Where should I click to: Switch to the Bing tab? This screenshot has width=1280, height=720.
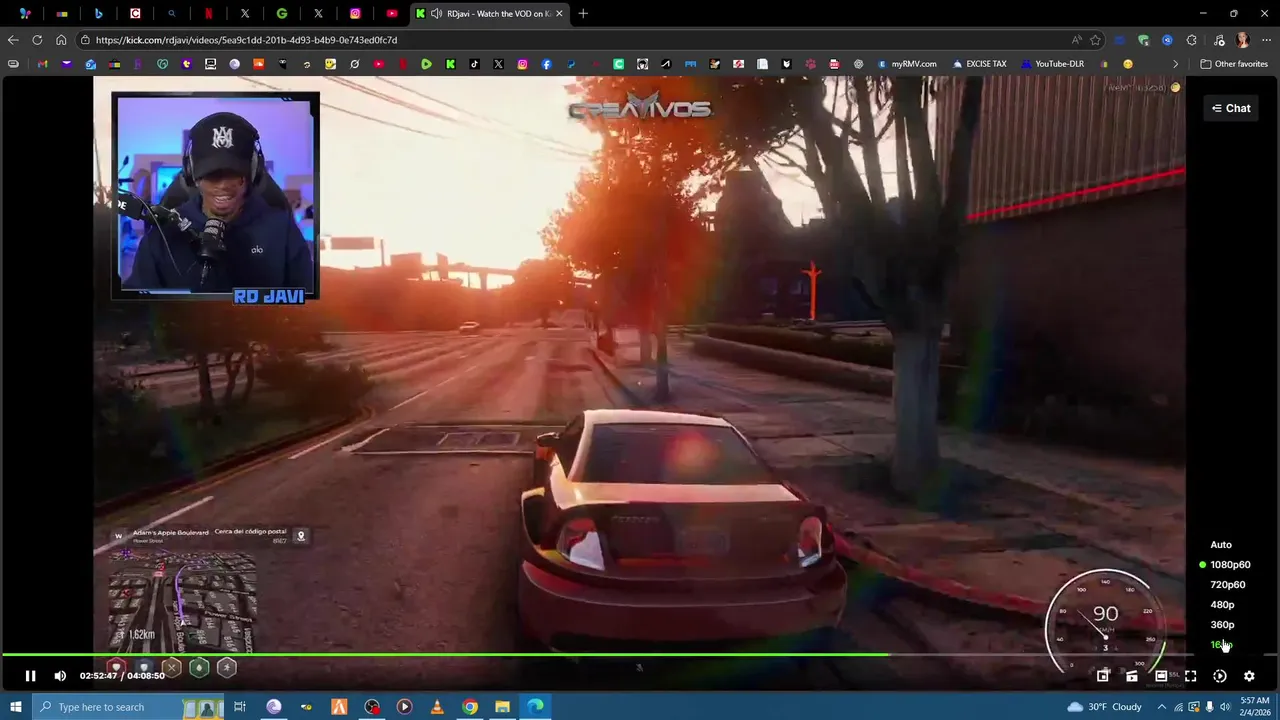98,13
